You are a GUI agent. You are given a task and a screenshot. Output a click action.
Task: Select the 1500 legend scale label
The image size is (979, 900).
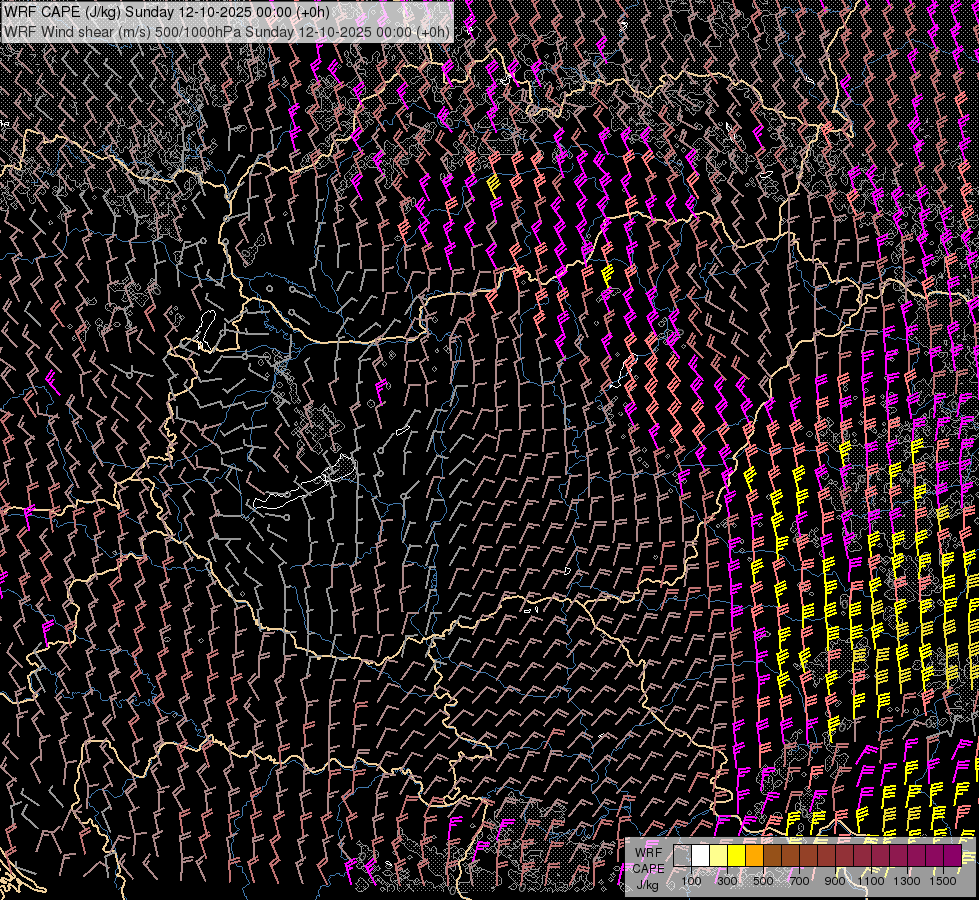coord(943,881)
